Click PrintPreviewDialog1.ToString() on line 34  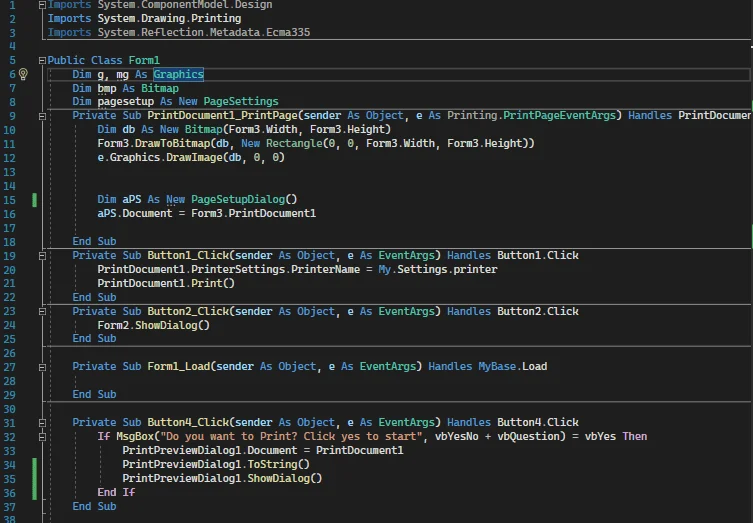216,464
